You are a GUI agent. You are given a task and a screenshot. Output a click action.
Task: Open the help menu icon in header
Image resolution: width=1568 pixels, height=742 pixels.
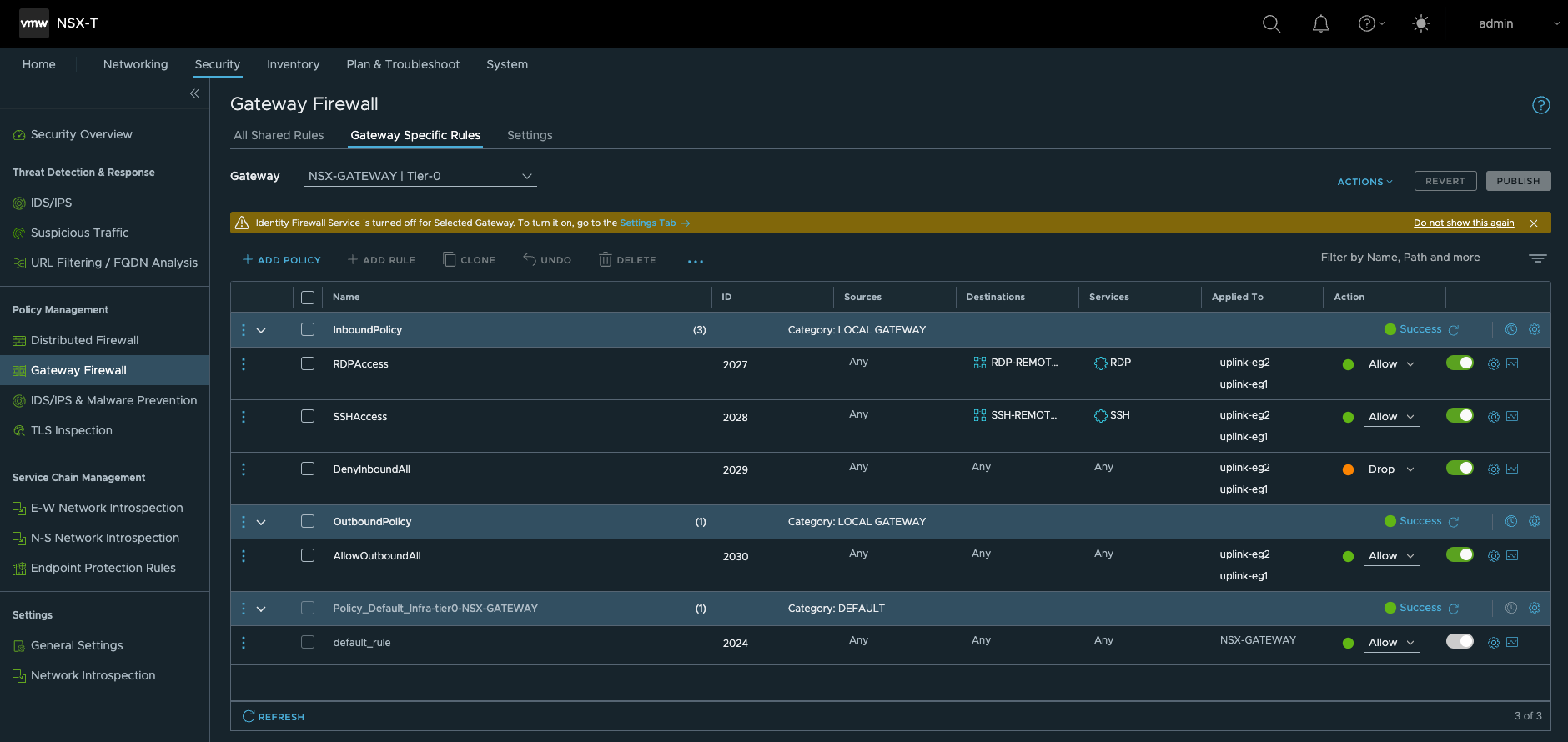point(1371,24)
